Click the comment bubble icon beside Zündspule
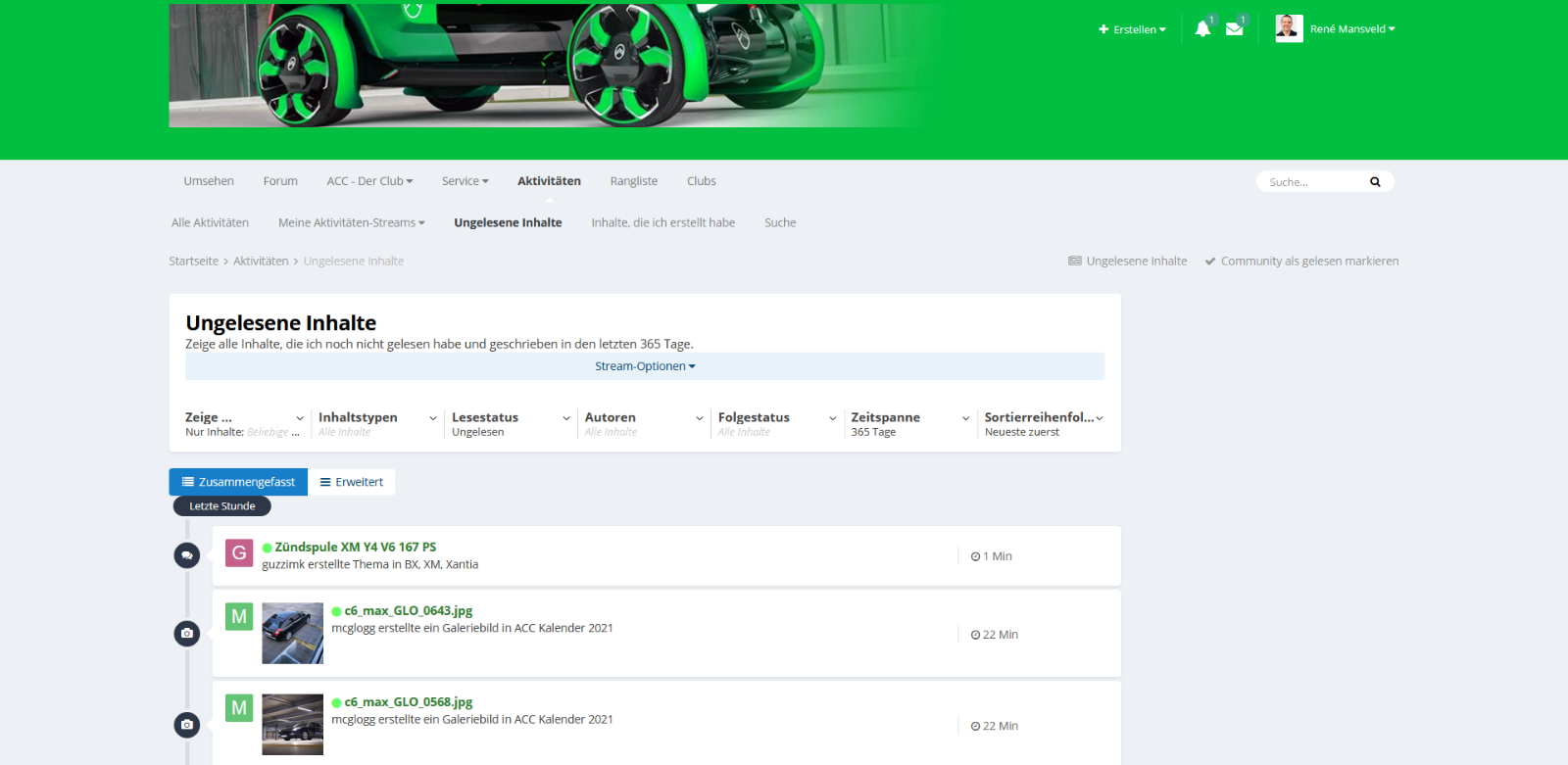 [186, 555]
